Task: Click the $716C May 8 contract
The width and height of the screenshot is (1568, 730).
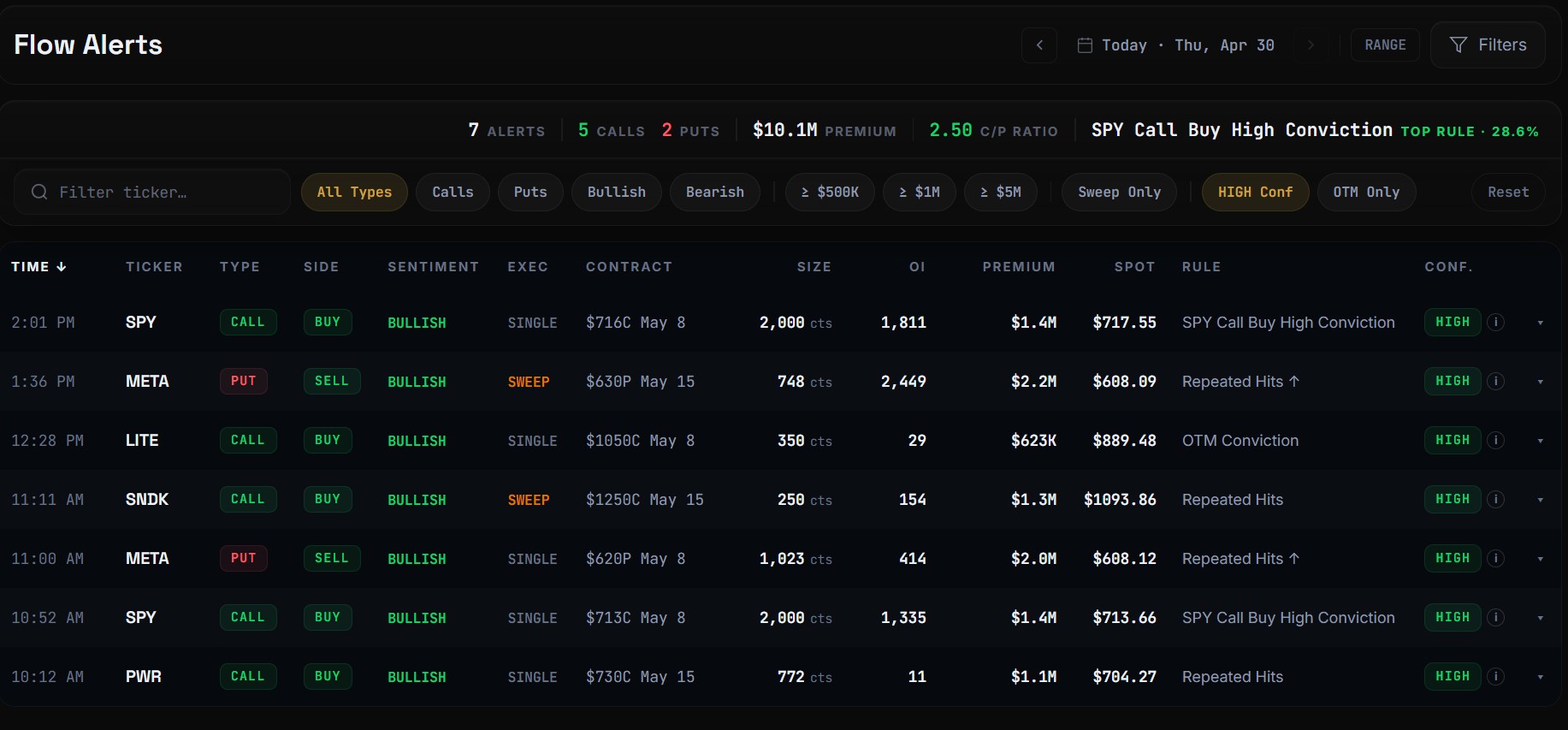Action: (636, 323)
